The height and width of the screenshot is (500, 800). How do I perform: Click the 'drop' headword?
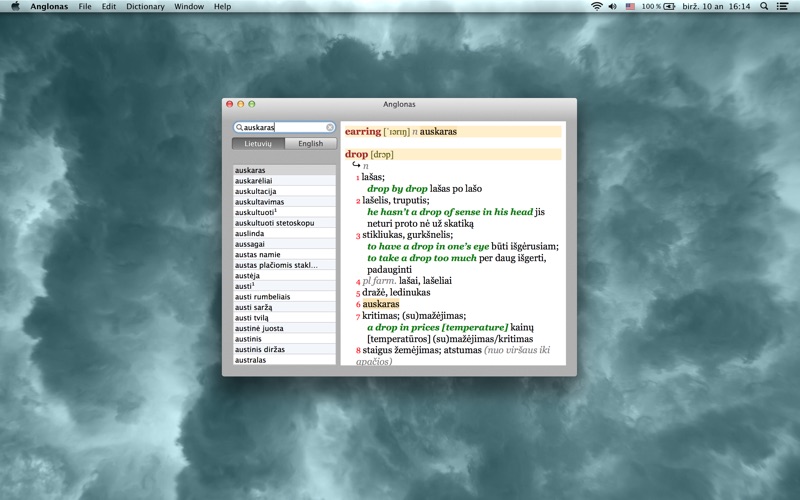click(x=356, y=154)
